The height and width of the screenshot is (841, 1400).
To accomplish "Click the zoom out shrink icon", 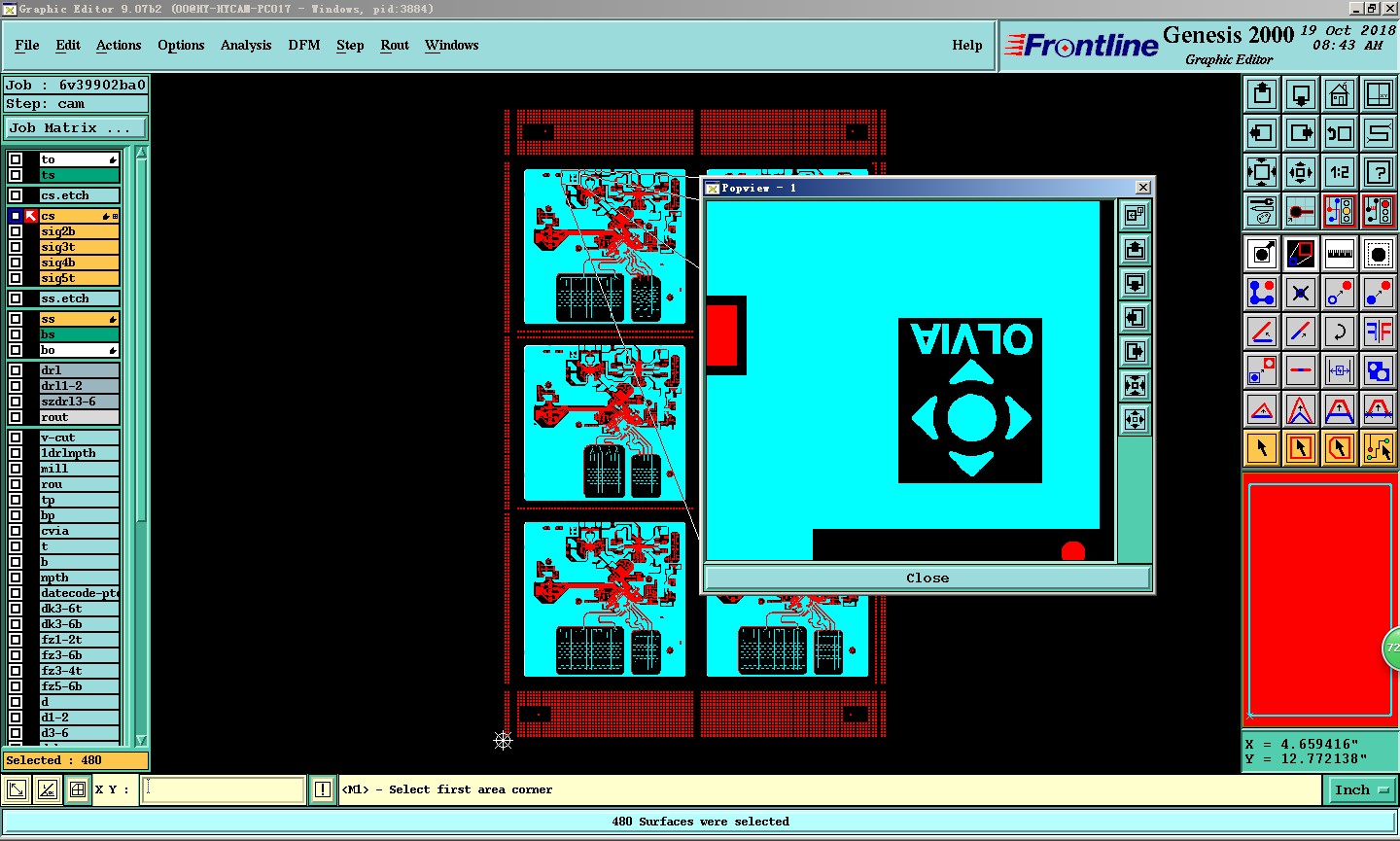I will 1301,172.
